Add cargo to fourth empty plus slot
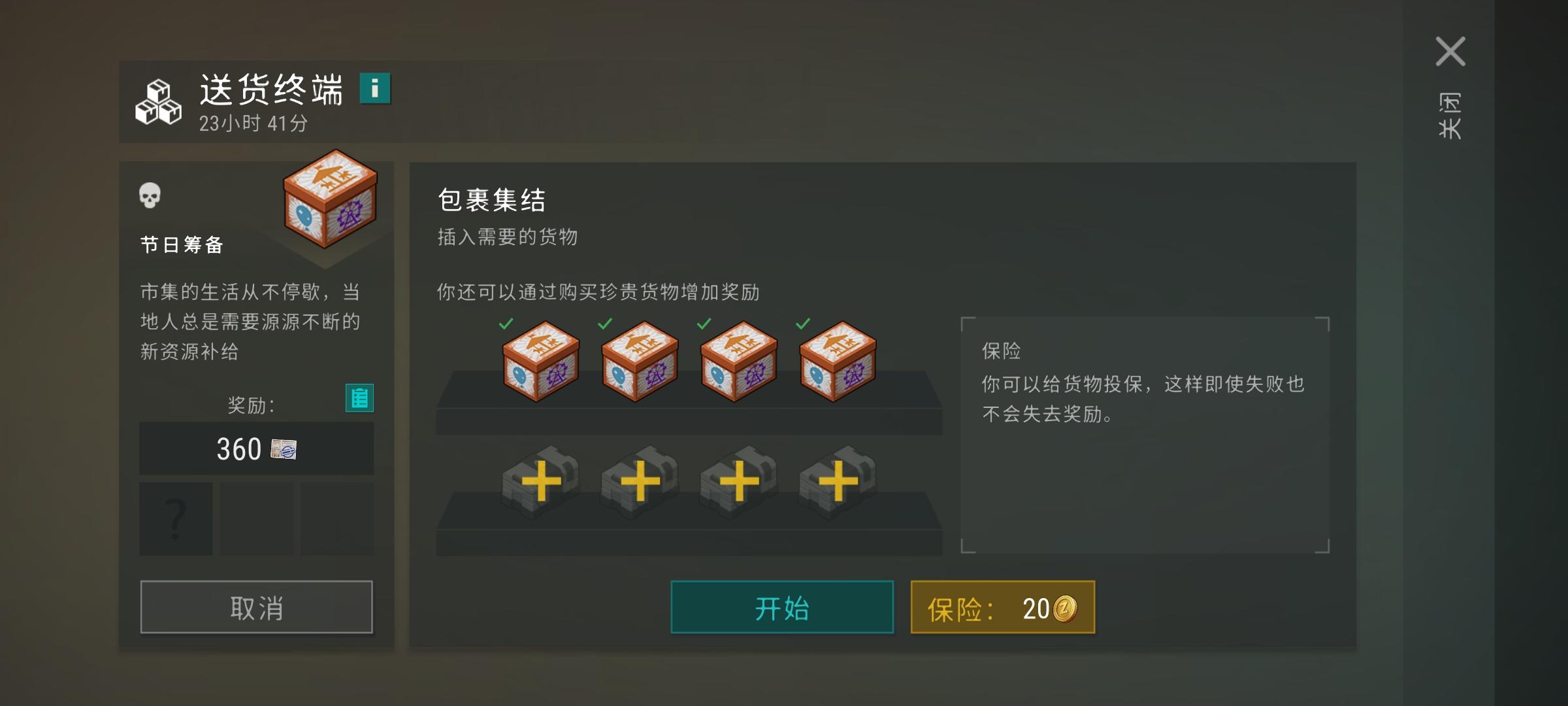Screen dimensions: 1568x706 838,482
